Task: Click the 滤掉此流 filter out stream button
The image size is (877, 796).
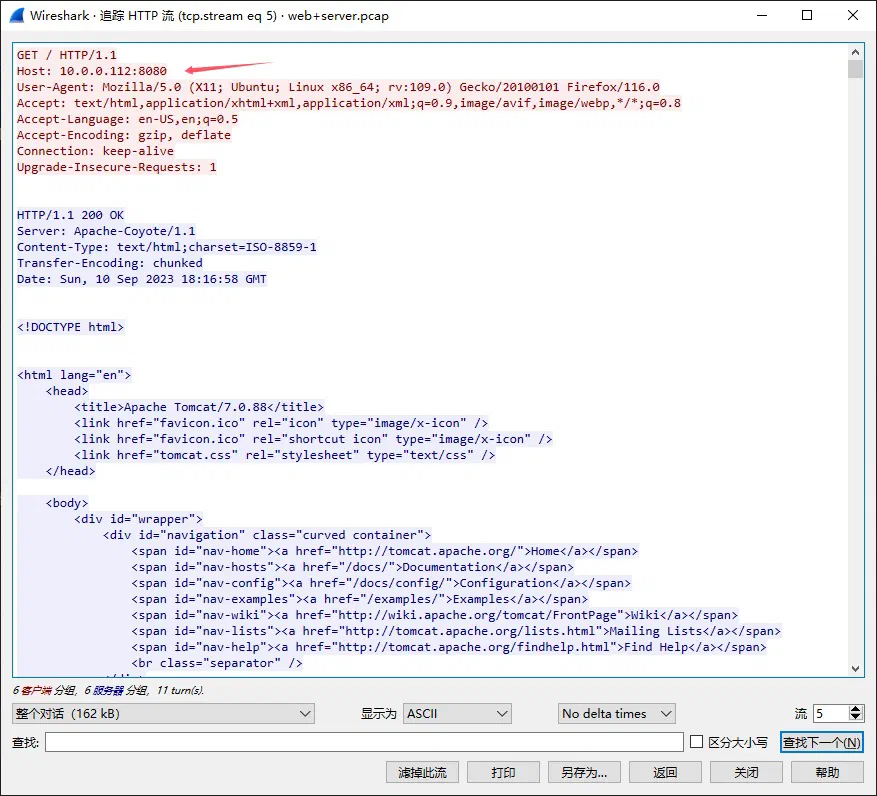Action: [422, 773]
